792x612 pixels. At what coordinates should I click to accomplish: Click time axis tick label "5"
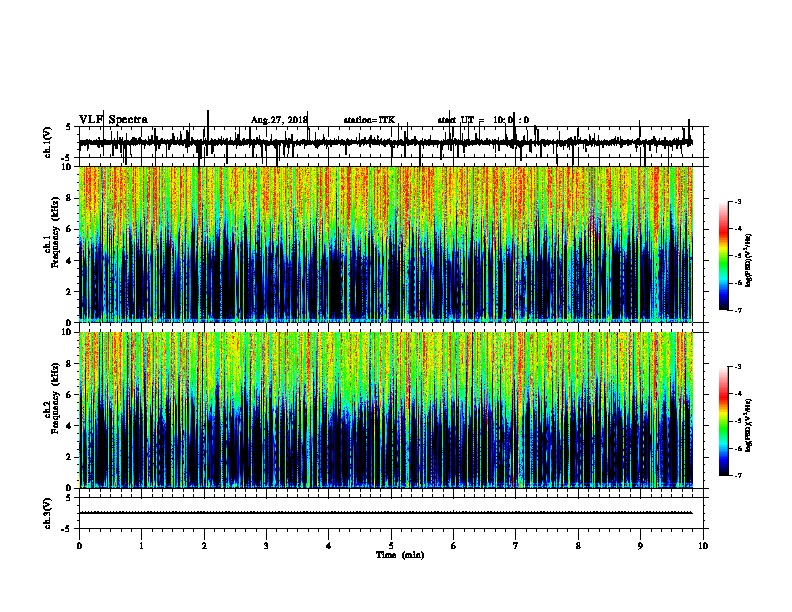click(x=391, y=546)
